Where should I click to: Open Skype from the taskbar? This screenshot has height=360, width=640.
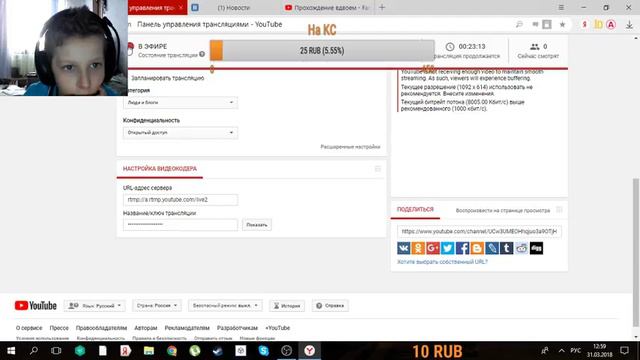tap(264, 351)
